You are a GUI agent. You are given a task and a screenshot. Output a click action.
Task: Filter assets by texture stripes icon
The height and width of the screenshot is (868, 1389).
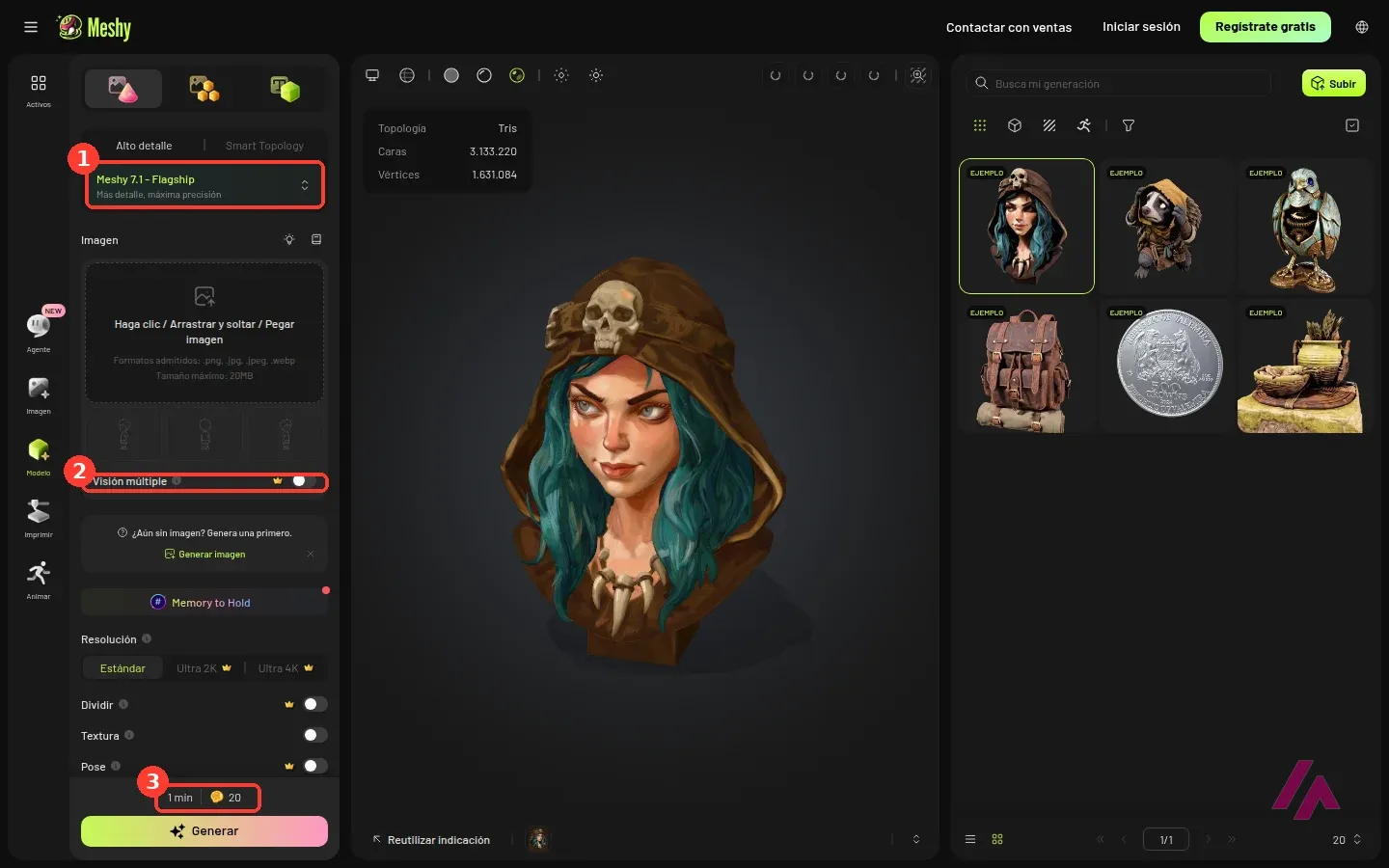click(1049, 125)
